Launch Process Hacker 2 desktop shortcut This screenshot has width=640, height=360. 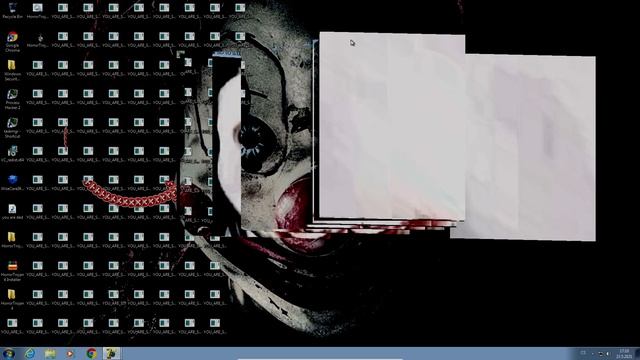[12, 99]
